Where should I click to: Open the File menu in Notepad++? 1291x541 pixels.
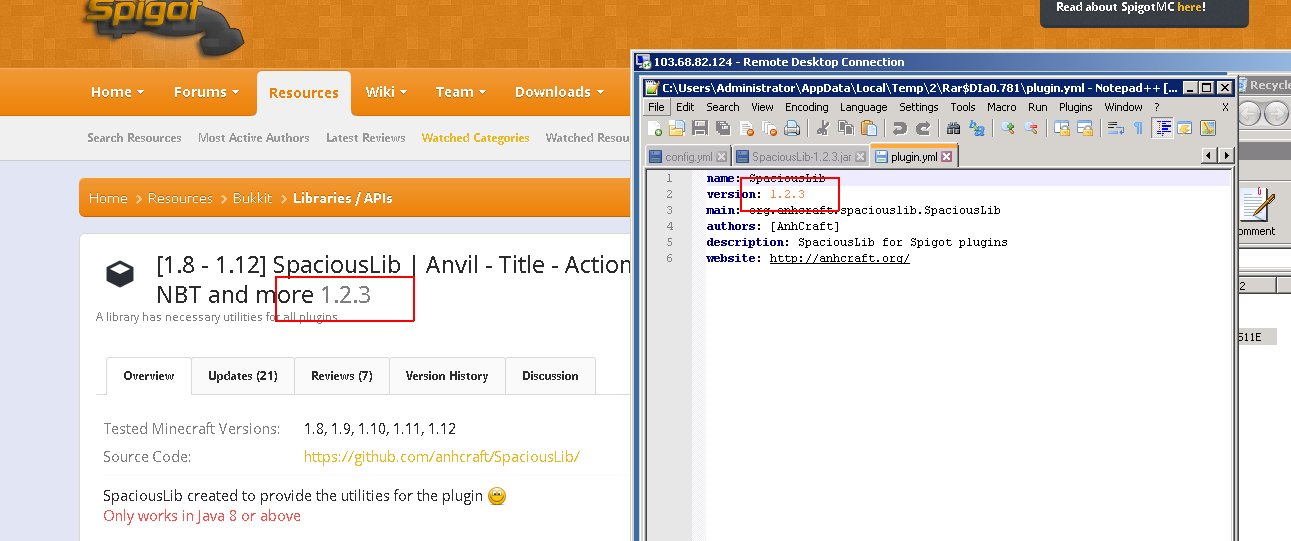656,107
